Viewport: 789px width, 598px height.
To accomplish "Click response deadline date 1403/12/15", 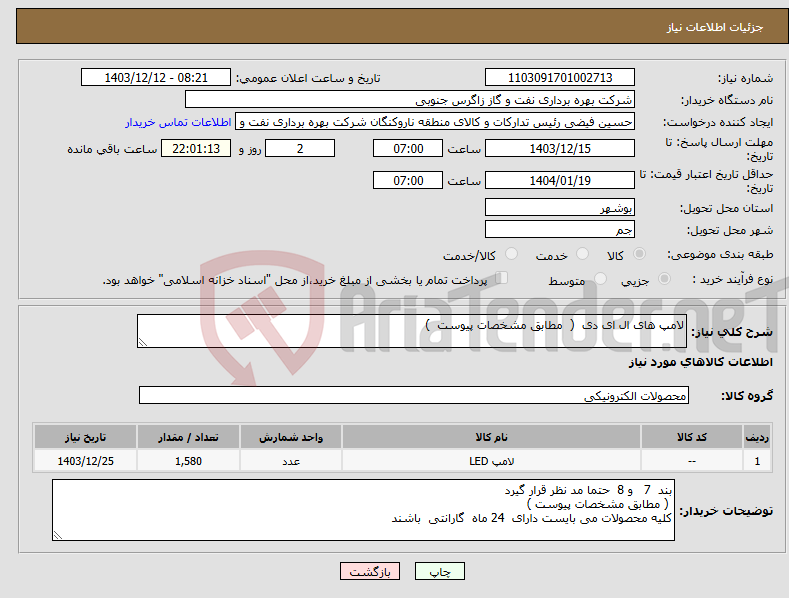I will (560, 148).
